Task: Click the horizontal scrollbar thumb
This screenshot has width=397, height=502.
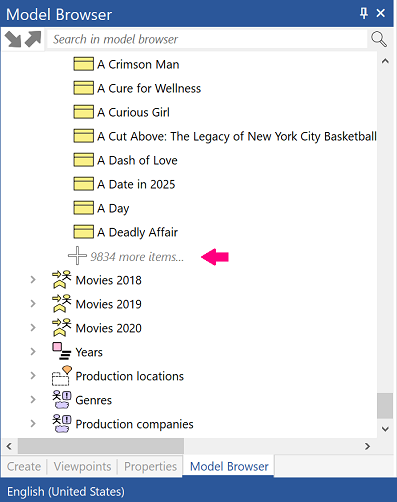Action: click(x=101, y=446)
